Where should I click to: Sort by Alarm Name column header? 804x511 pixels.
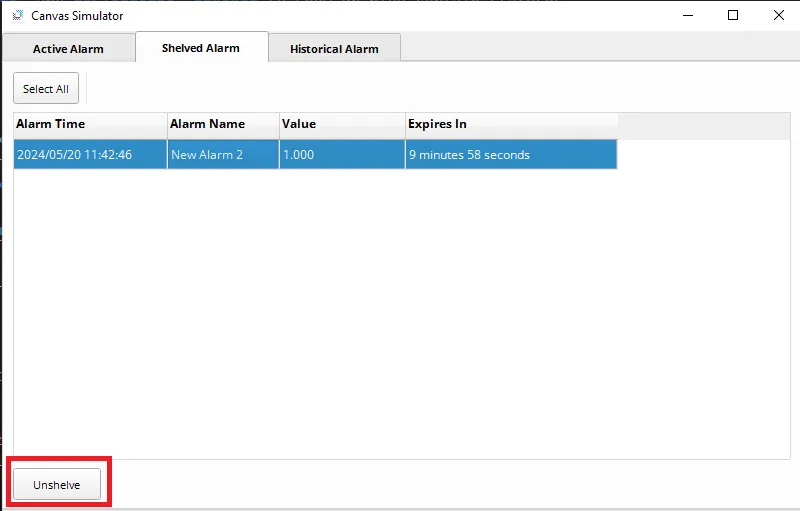(x=222, y=124)
